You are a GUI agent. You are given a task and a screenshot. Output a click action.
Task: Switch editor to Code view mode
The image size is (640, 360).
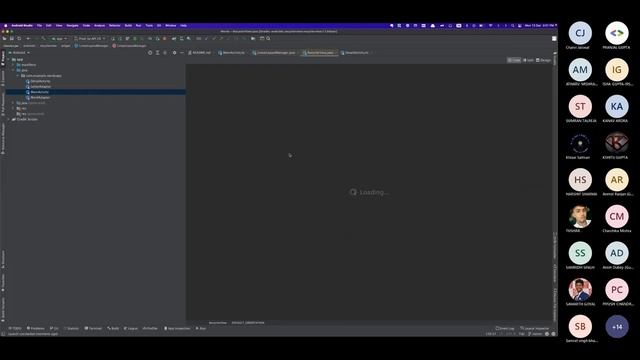pos(514,60)
